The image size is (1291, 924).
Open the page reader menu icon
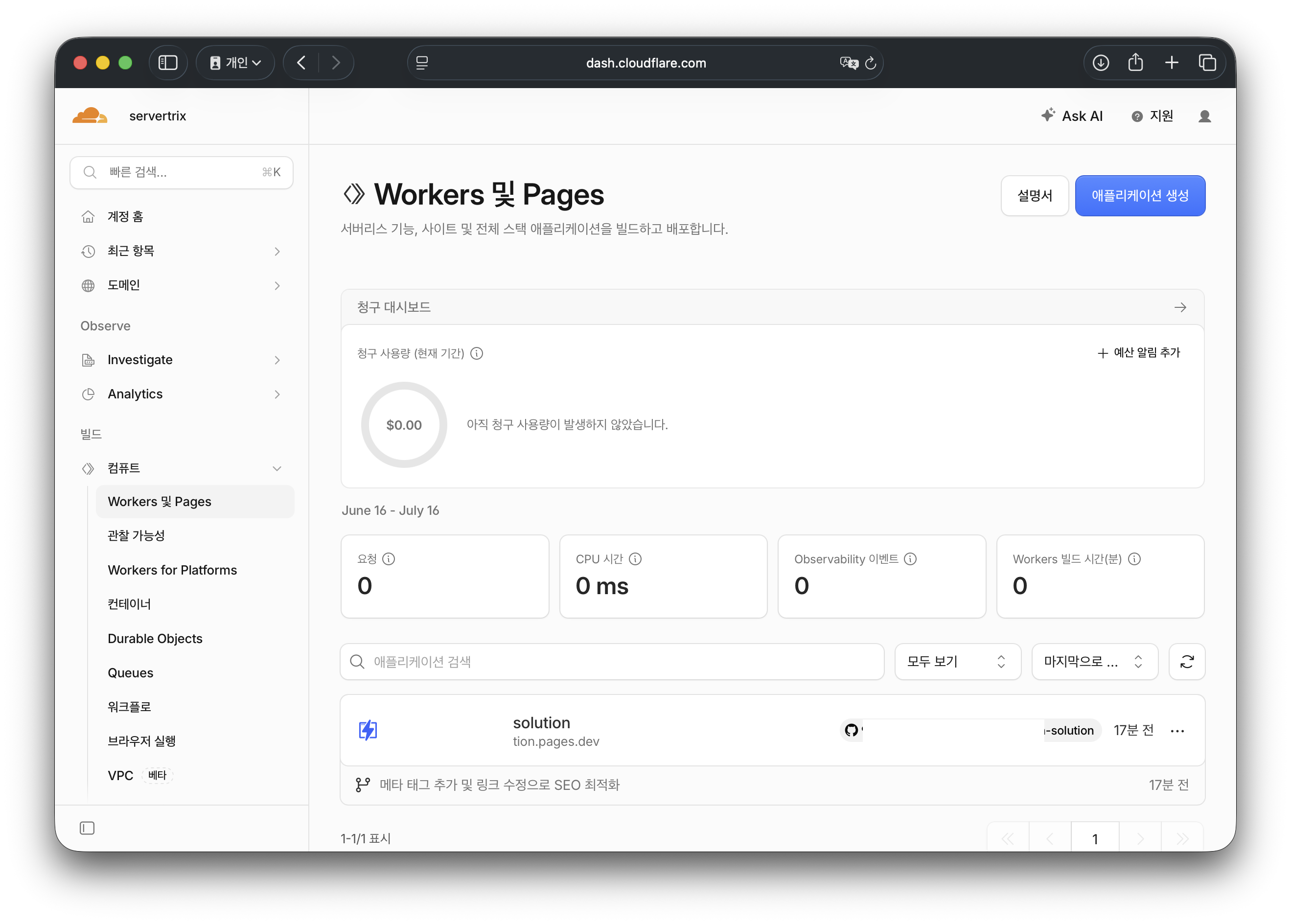422,63
